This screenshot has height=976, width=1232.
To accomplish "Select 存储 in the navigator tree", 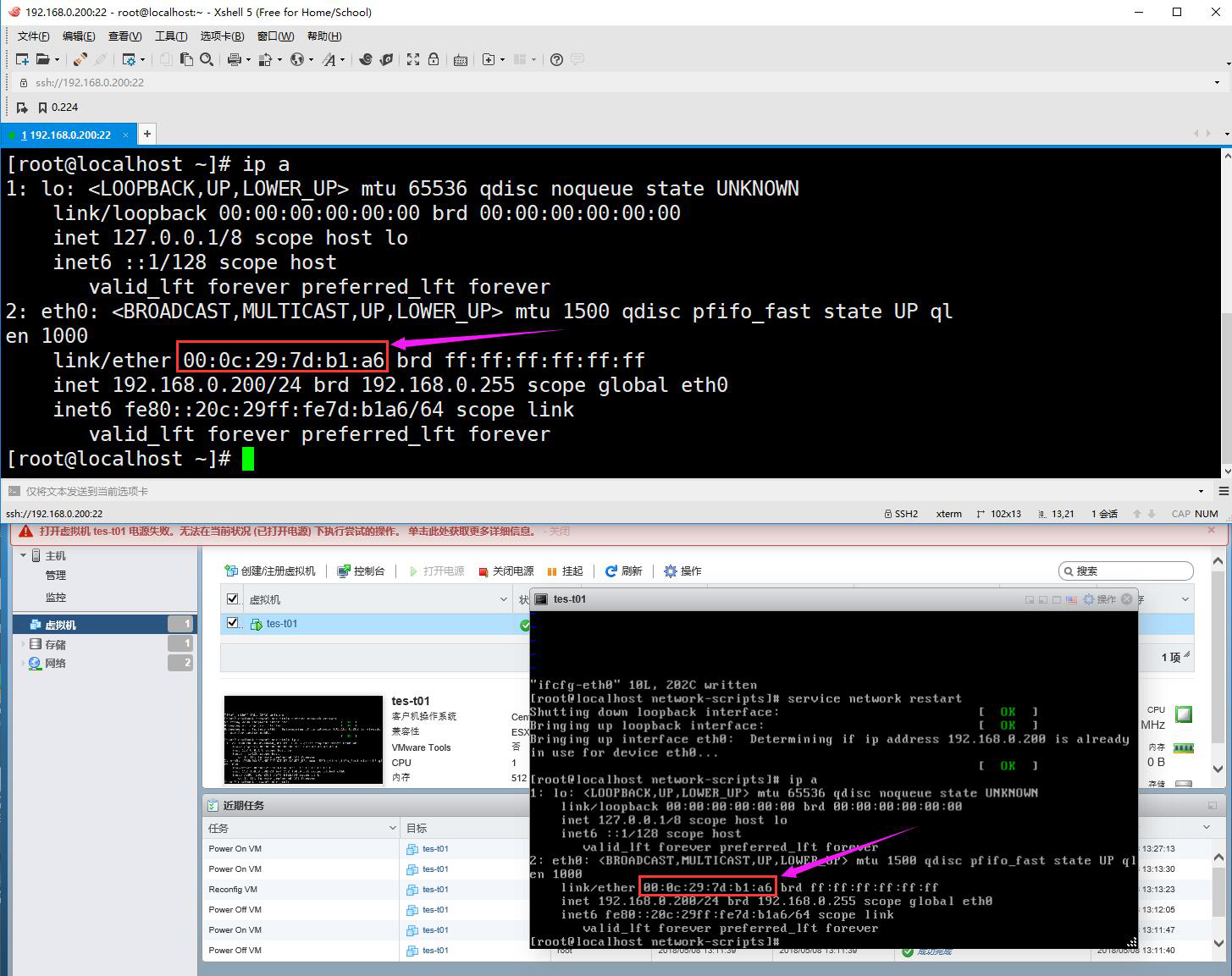I will tap(56, 644).
